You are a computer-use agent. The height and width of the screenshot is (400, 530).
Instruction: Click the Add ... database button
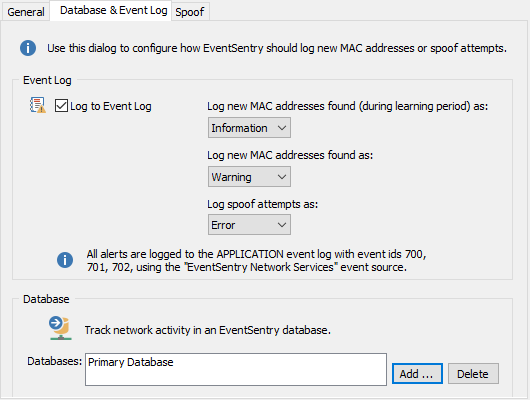[417, 374]
